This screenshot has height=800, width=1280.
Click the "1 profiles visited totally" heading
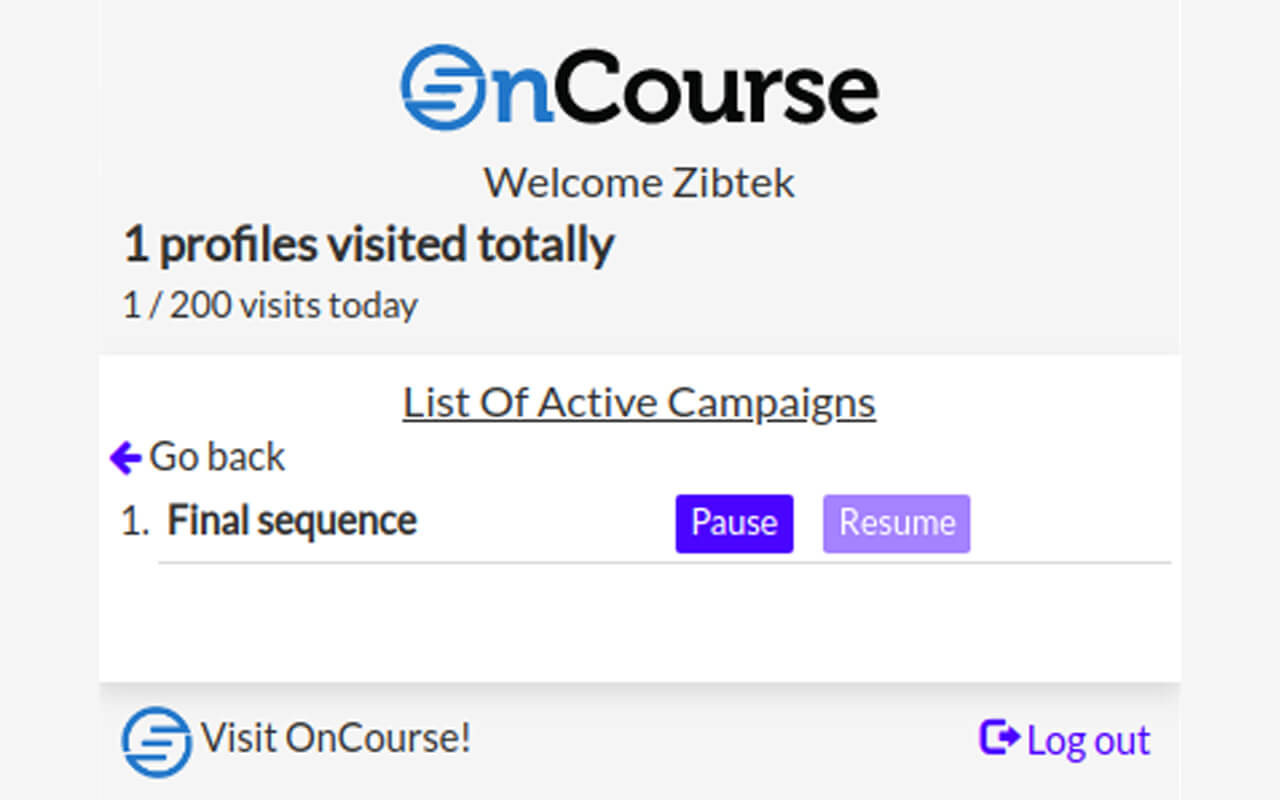pos(368,245)
